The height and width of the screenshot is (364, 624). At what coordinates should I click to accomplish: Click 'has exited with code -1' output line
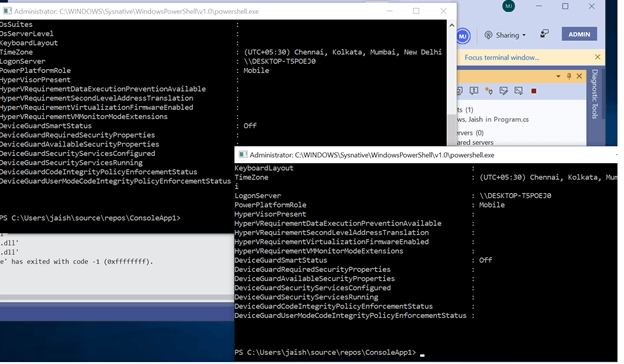tap(76, 261)
